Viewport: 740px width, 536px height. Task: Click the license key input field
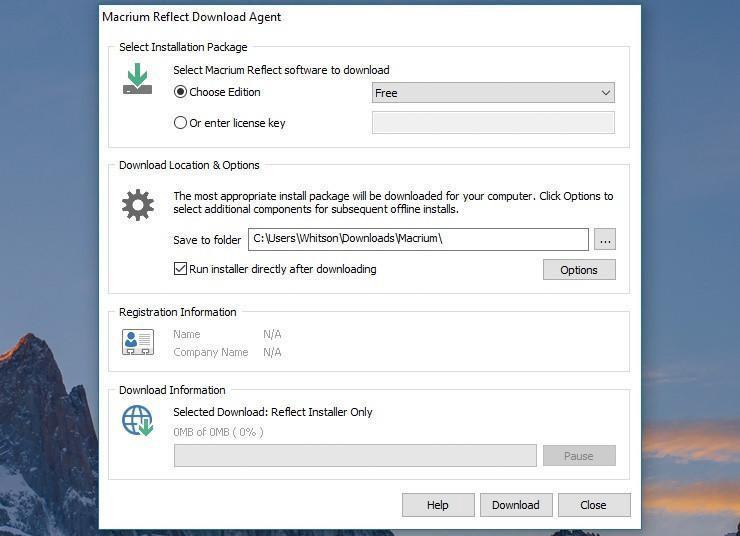click(x=493, y=123)
